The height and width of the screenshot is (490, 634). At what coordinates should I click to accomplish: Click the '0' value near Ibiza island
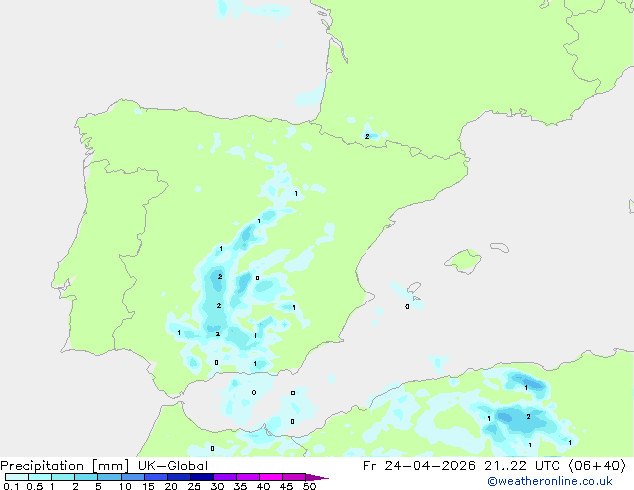407,306
